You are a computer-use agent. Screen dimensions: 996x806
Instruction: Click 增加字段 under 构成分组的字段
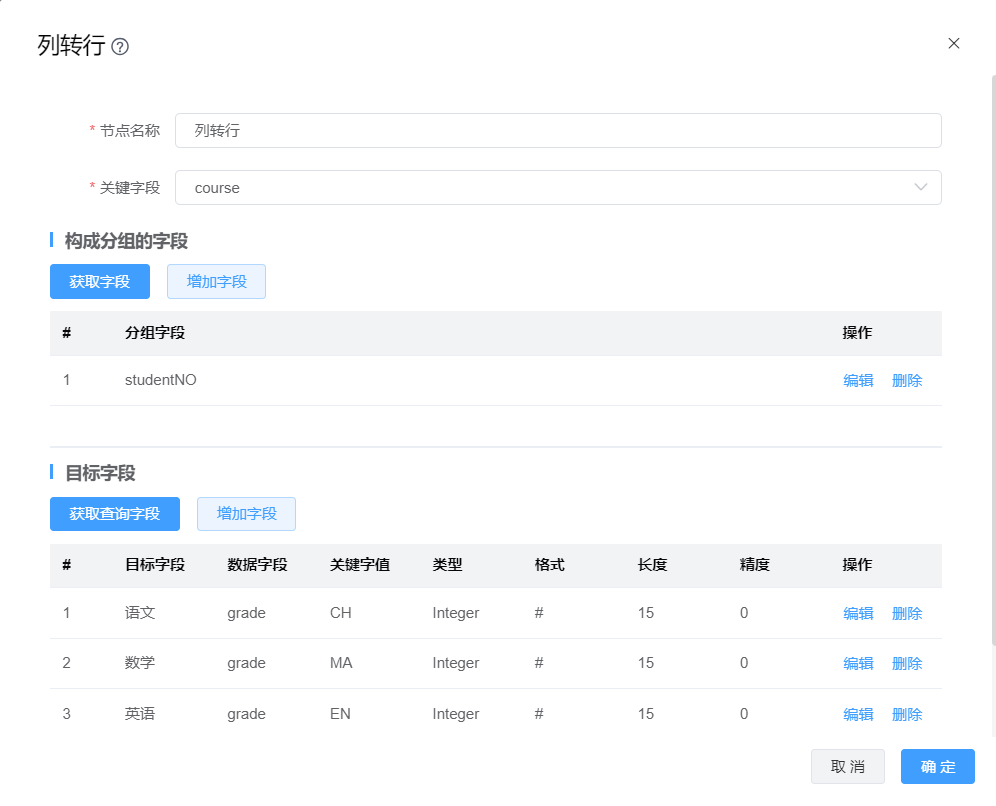tap(216, 282)
